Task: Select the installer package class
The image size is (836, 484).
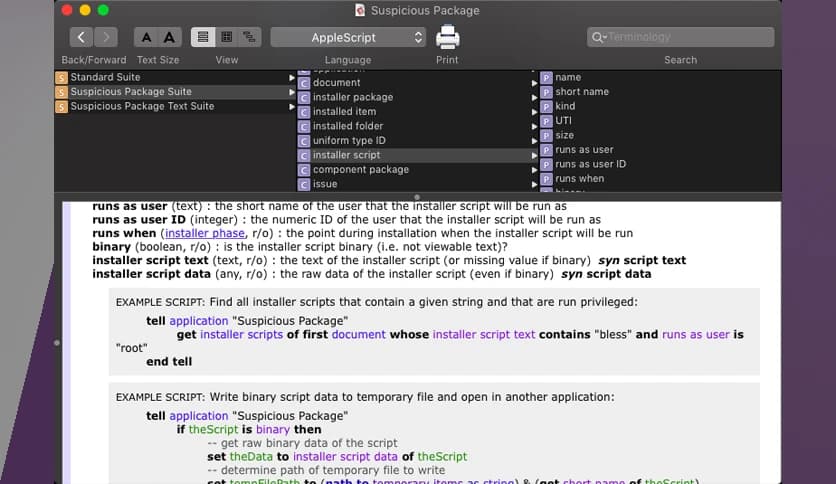Action: tap(417, 97)
